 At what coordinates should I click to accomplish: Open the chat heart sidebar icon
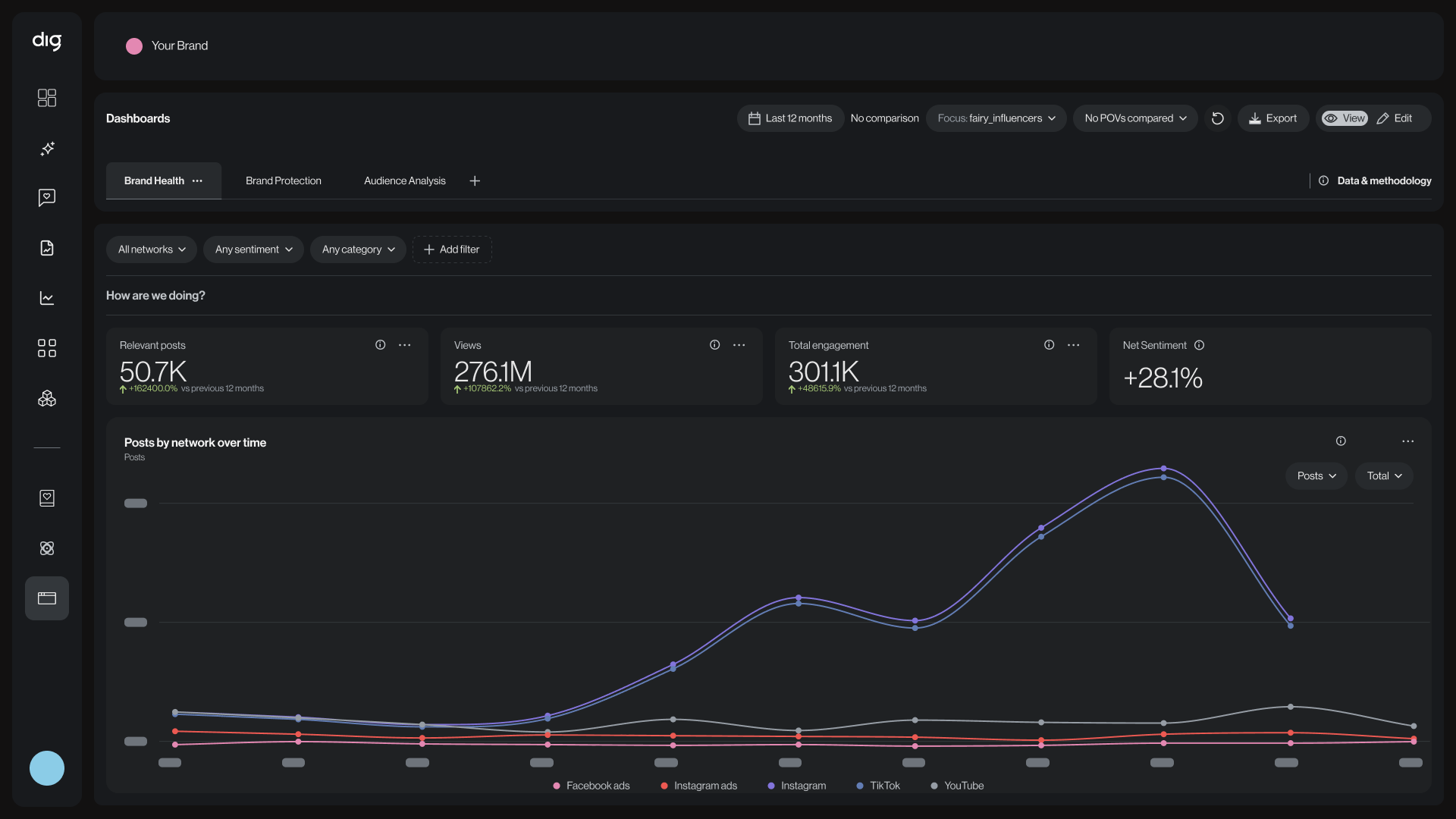47,198
